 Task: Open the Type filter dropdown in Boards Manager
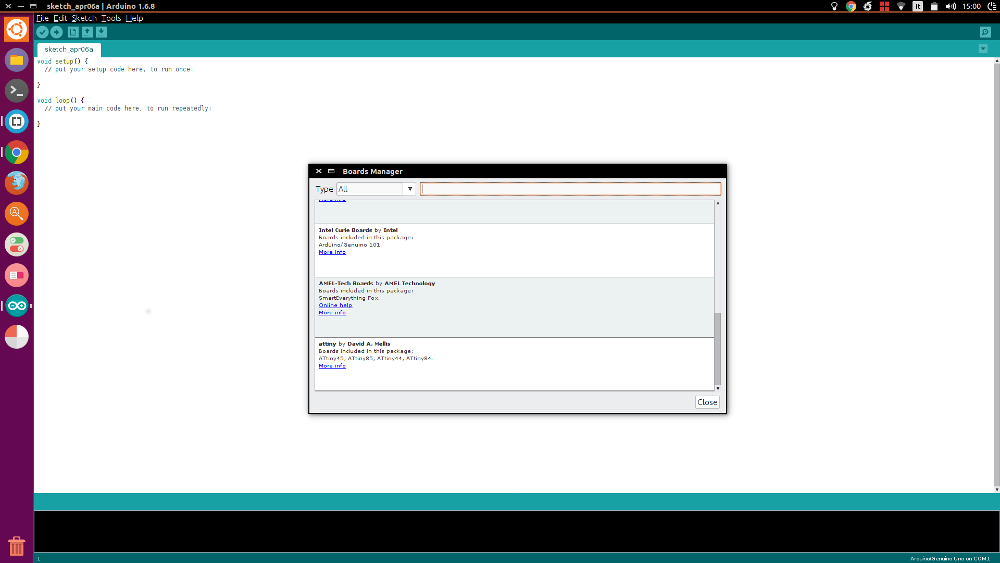376,189
